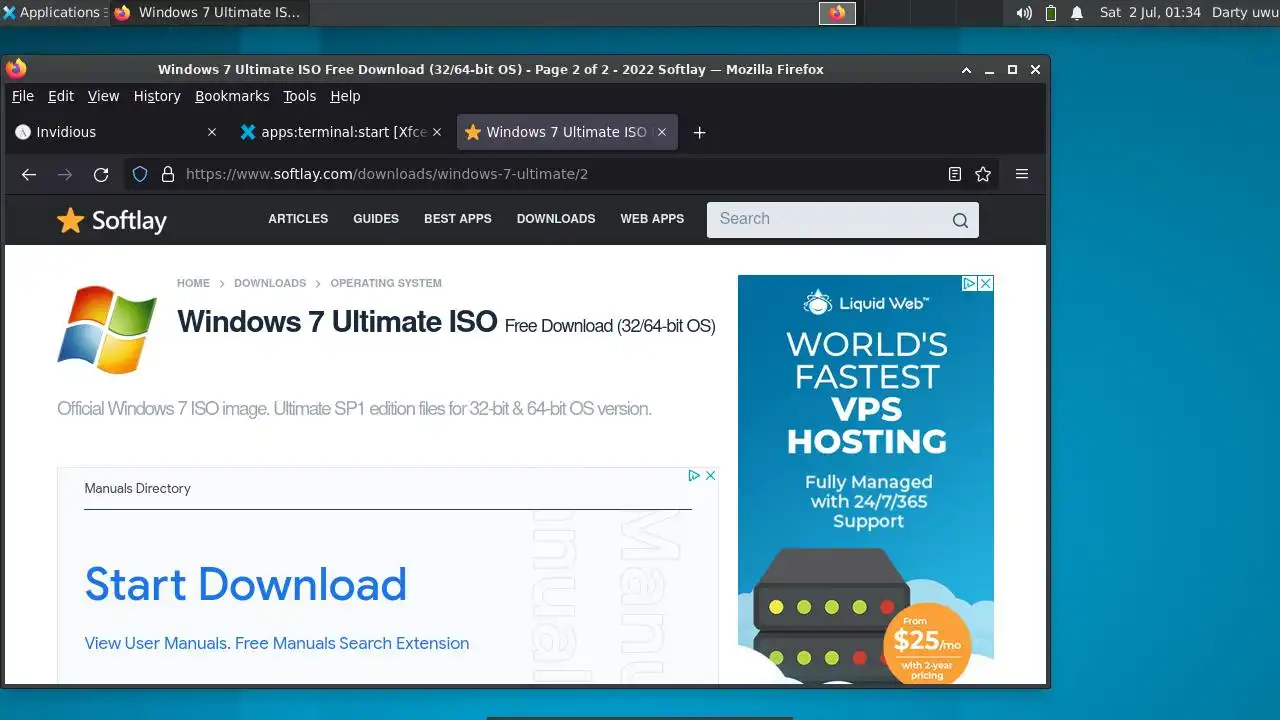Open the volume control in system panel
Viewport: 1280px width, 720px height.
(x=1024, y=13)
